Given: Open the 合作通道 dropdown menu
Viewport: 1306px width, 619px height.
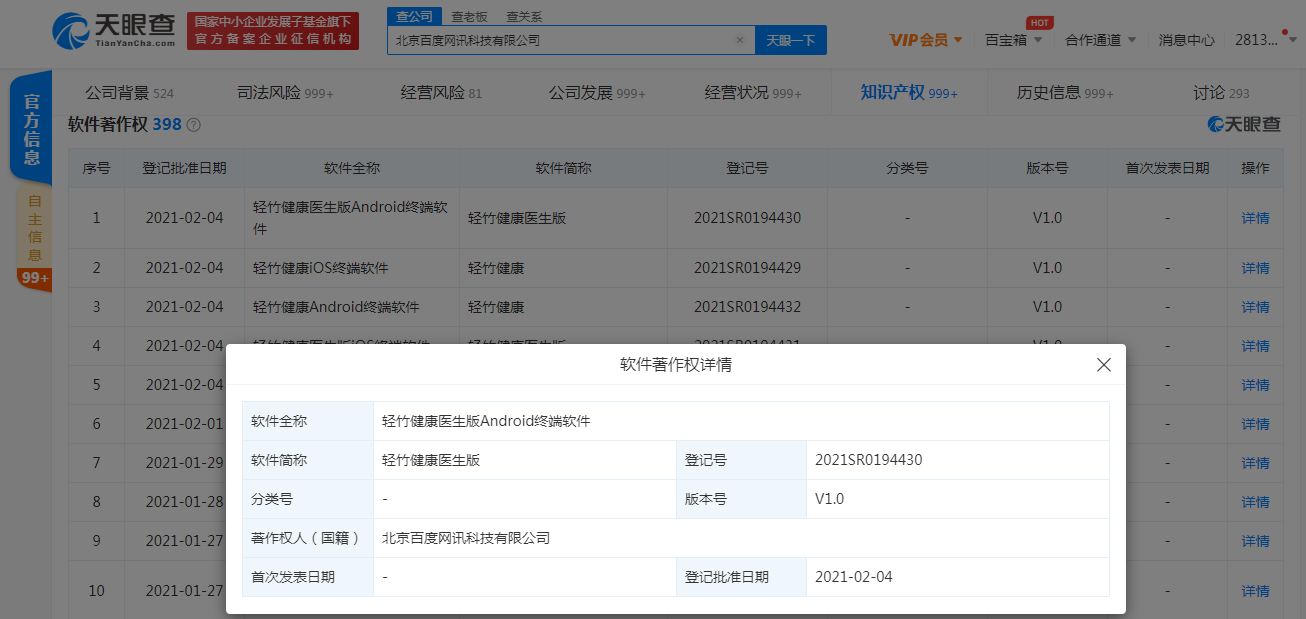Looking at the screenshot, I should click(x=1101, y=40).
